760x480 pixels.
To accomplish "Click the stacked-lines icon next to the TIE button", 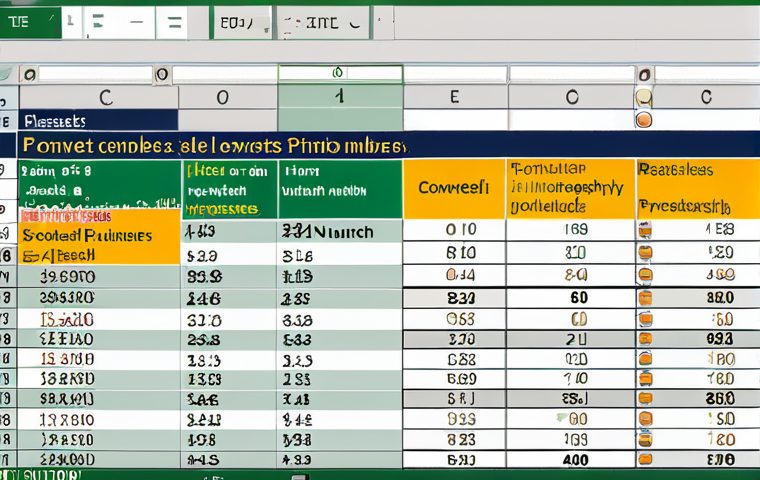I will (x=98, y=22).
